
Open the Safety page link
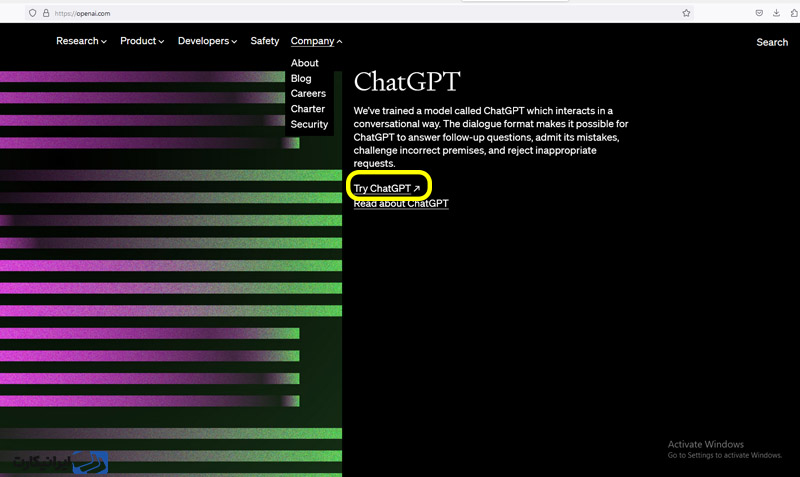point(264,41)
